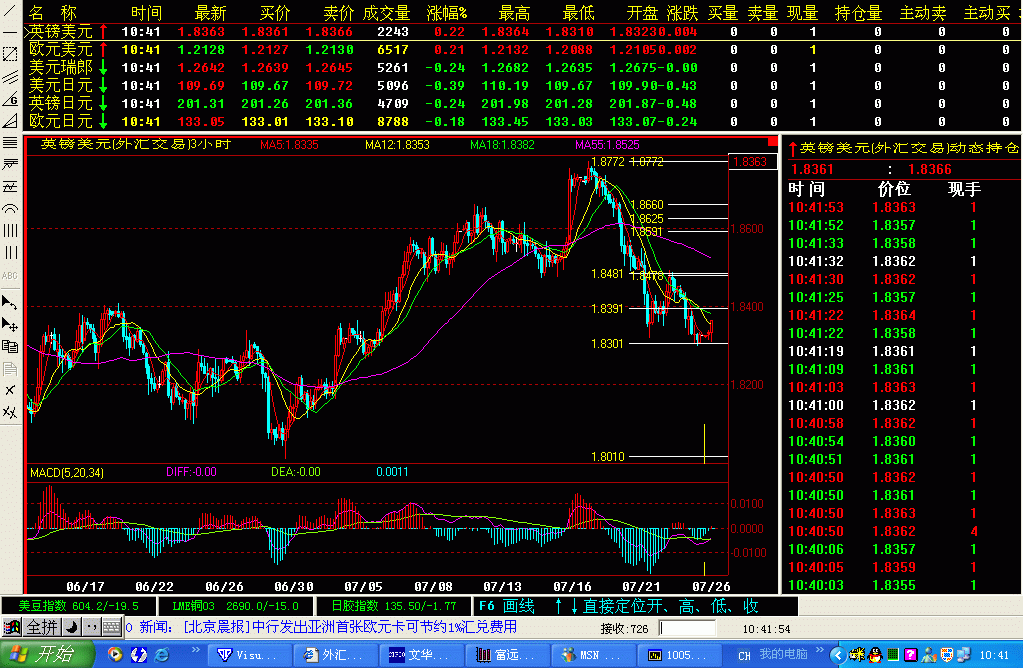Select the horizontal retracement lines tool
1023x668 pixels.
tap(10, 142)
